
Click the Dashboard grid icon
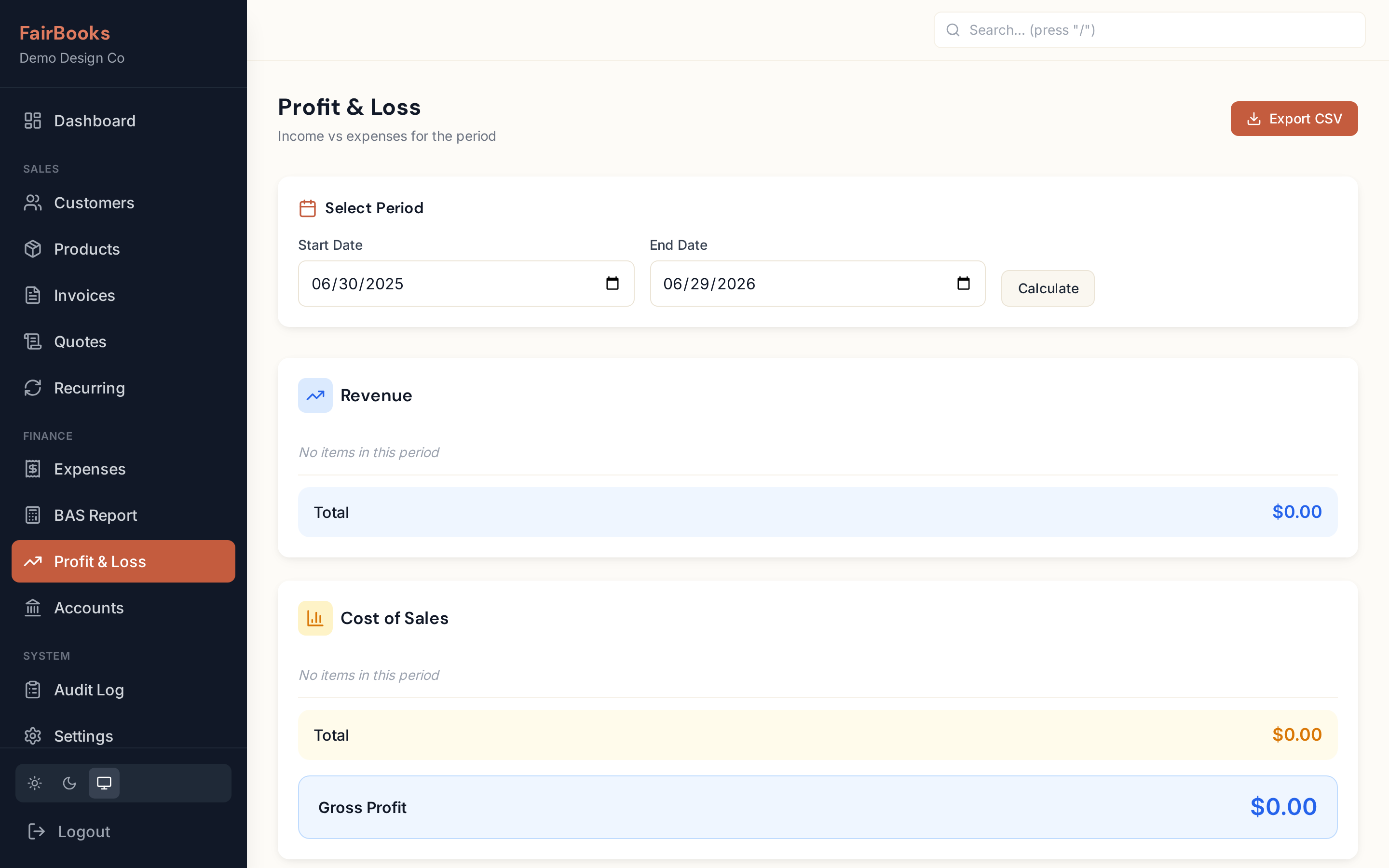[x=33, y=121]
